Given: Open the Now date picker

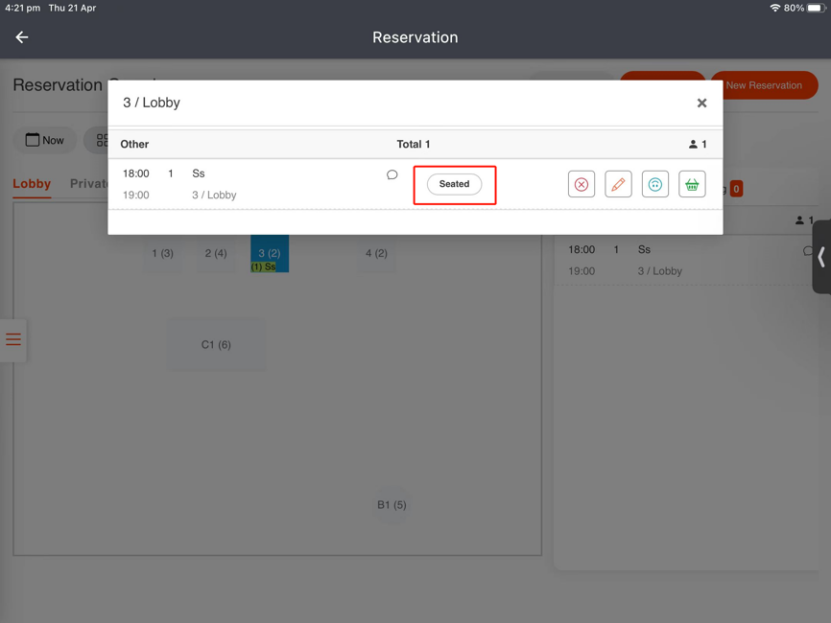Looking at the screenshot, I should [44, 140].
